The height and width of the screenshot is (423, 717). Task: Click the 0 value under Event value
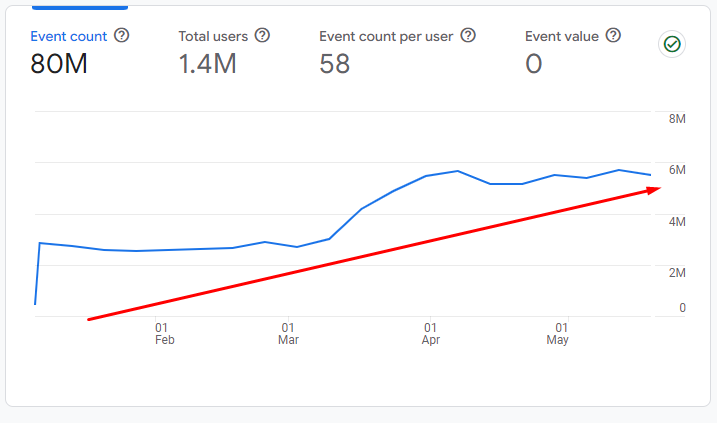(x=533, y=65)
